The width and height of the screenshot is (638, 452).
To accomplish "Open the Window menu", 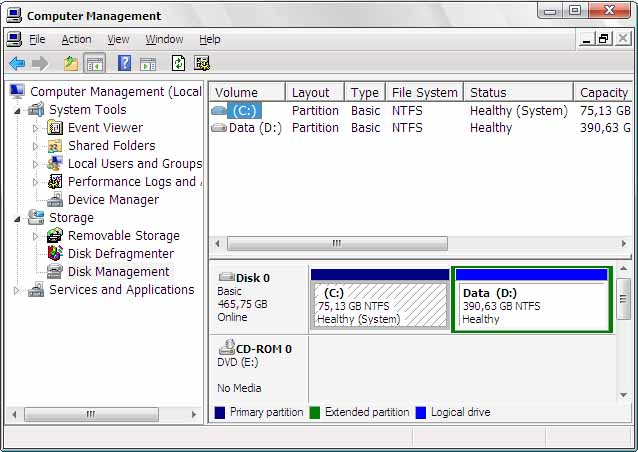I will tap(164, 39).
